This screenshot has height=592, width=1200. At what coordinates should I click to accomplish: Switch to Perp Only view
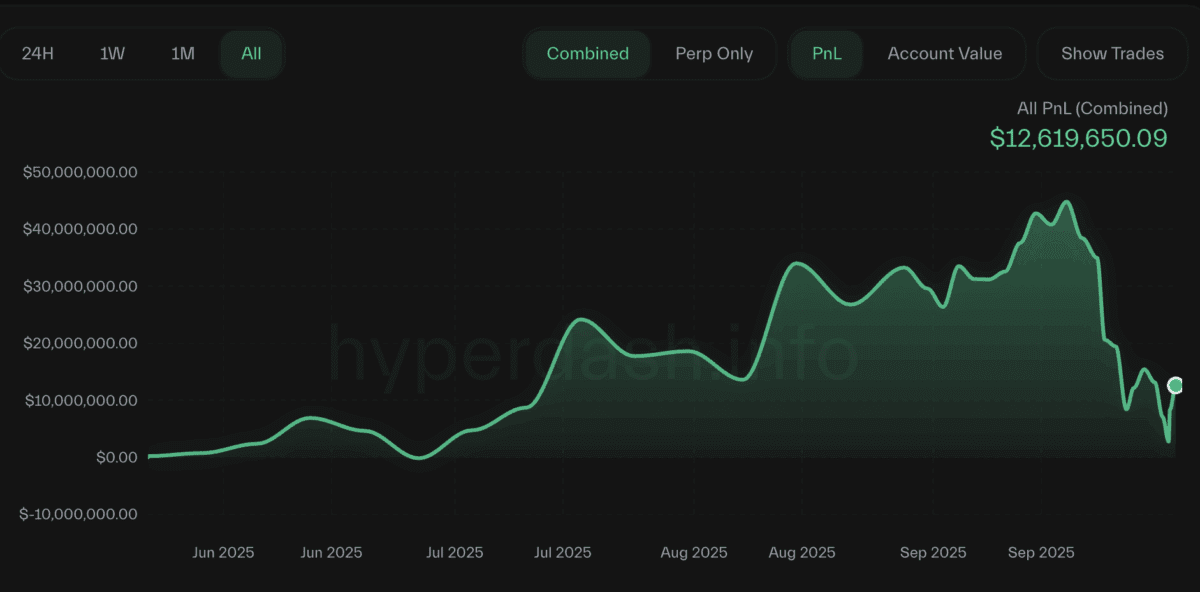(x=714, y=53)
